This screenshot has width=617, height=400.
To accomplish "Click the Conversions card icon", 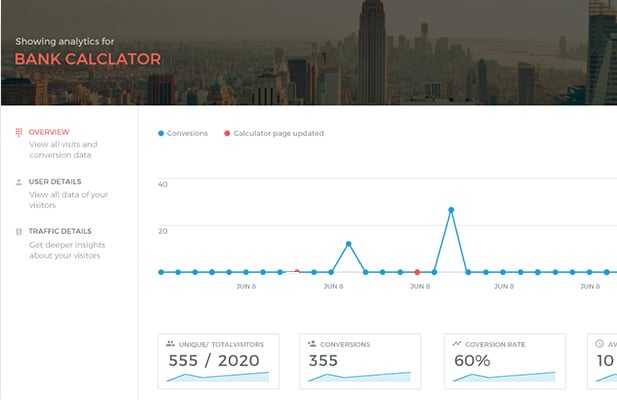I will coord(313,344).
